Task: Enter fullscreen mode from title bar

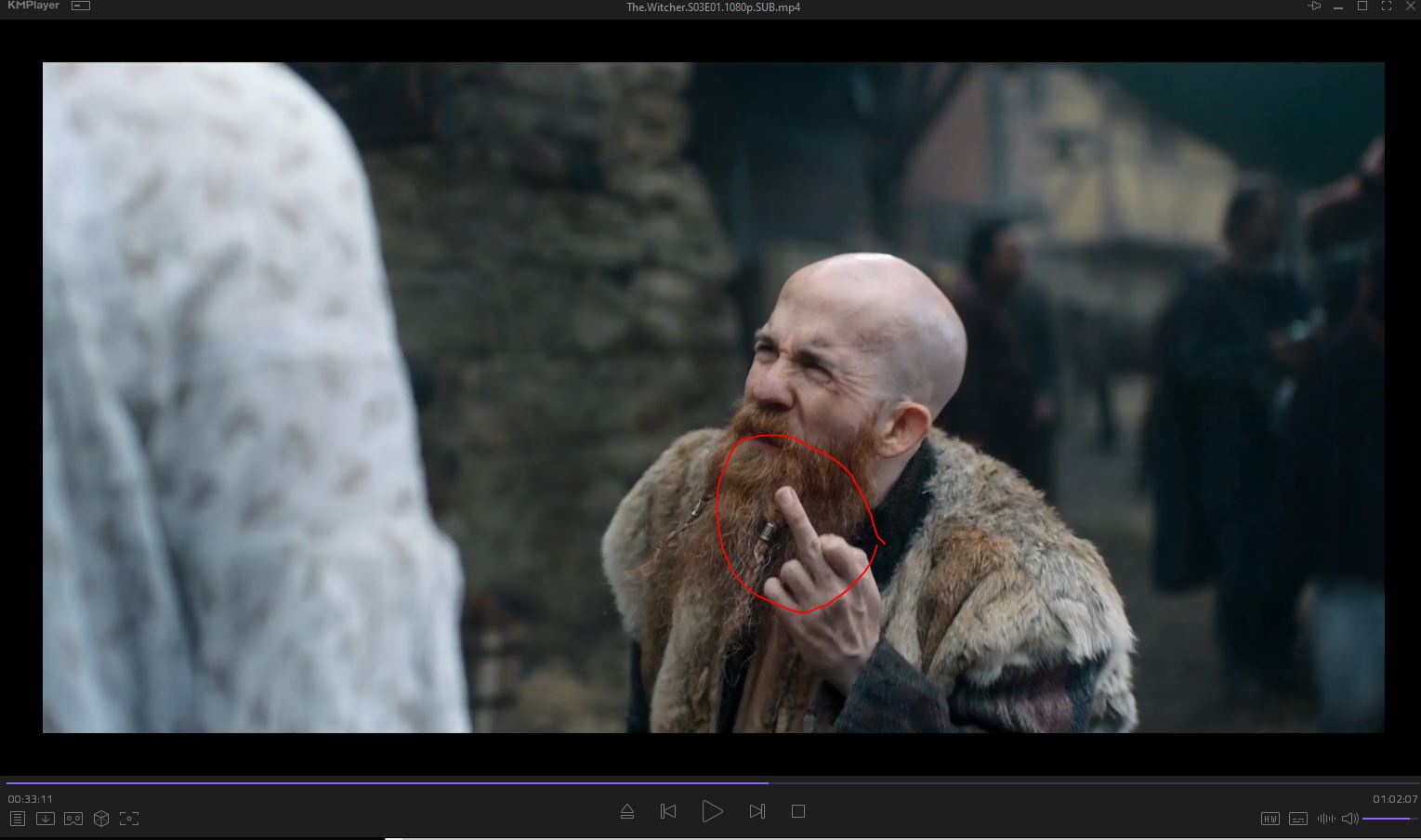Action: click(1386, 7)
